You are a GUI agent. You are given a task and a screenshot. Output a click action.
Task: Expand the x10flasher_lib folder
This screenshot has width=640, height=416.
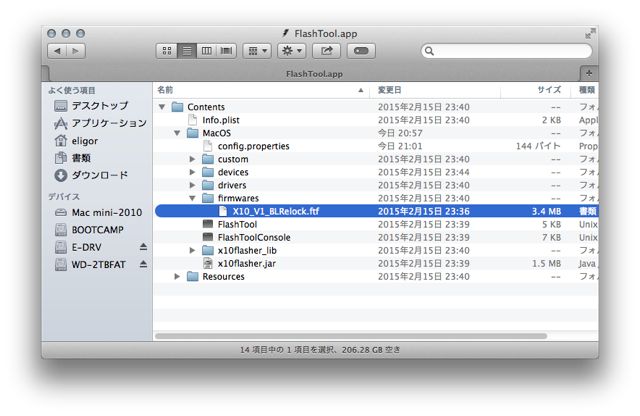[192, 251]
